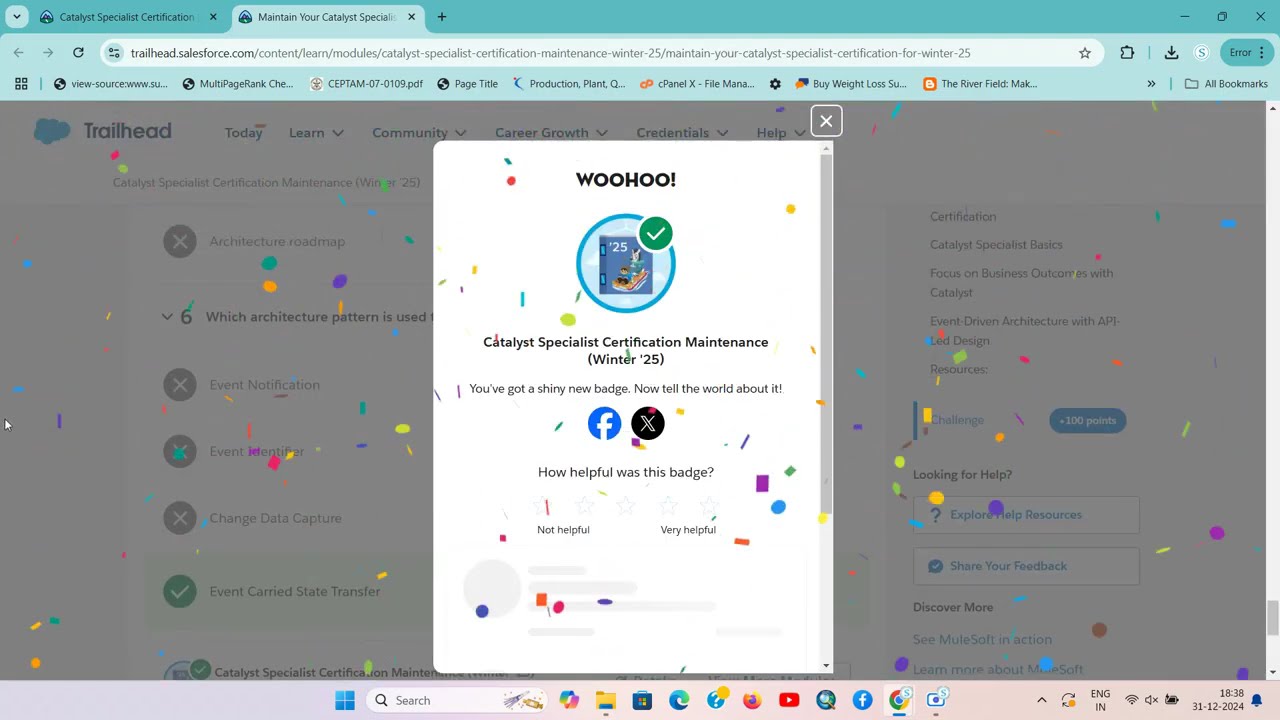Click the +100 points badge
The height and width of the screenshot is (720, 1280).
(1087, 420)
